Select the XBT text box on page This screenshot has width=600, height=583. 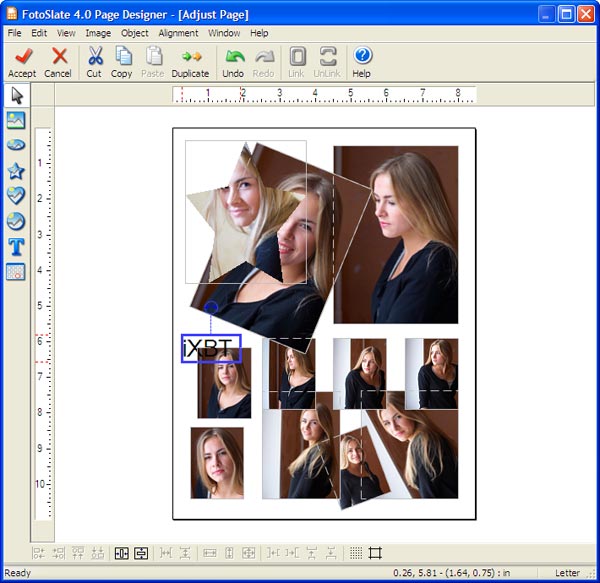pos(211,348)
